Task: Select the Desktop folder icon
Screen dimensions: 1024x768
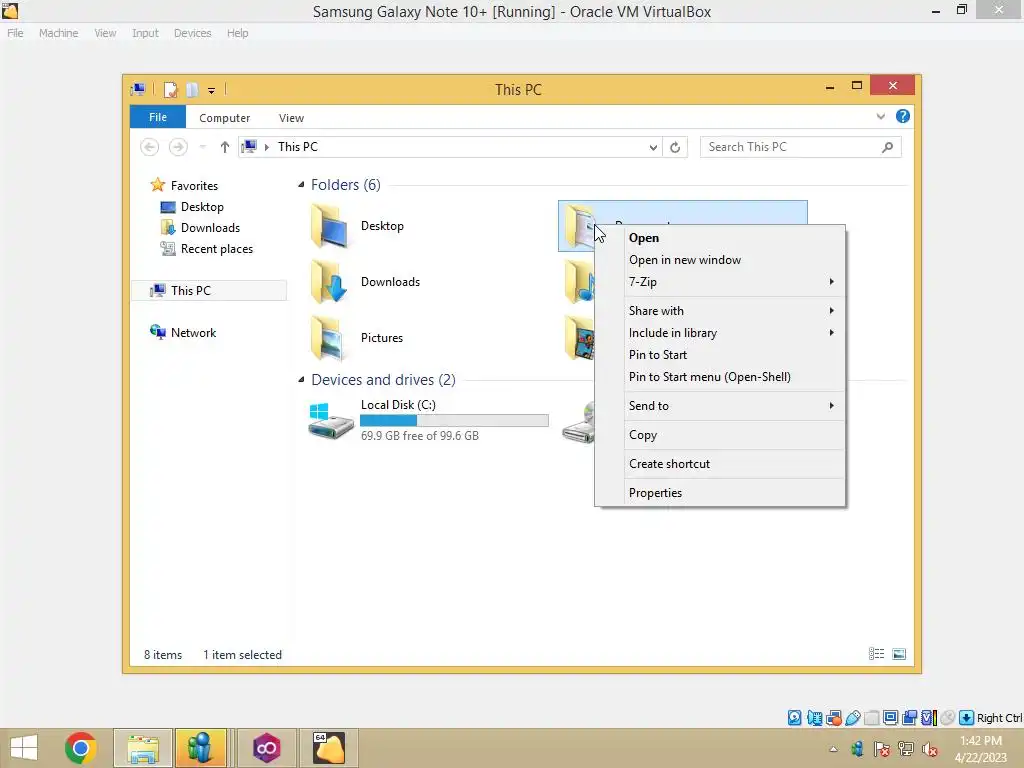Action: coord(328,226)
